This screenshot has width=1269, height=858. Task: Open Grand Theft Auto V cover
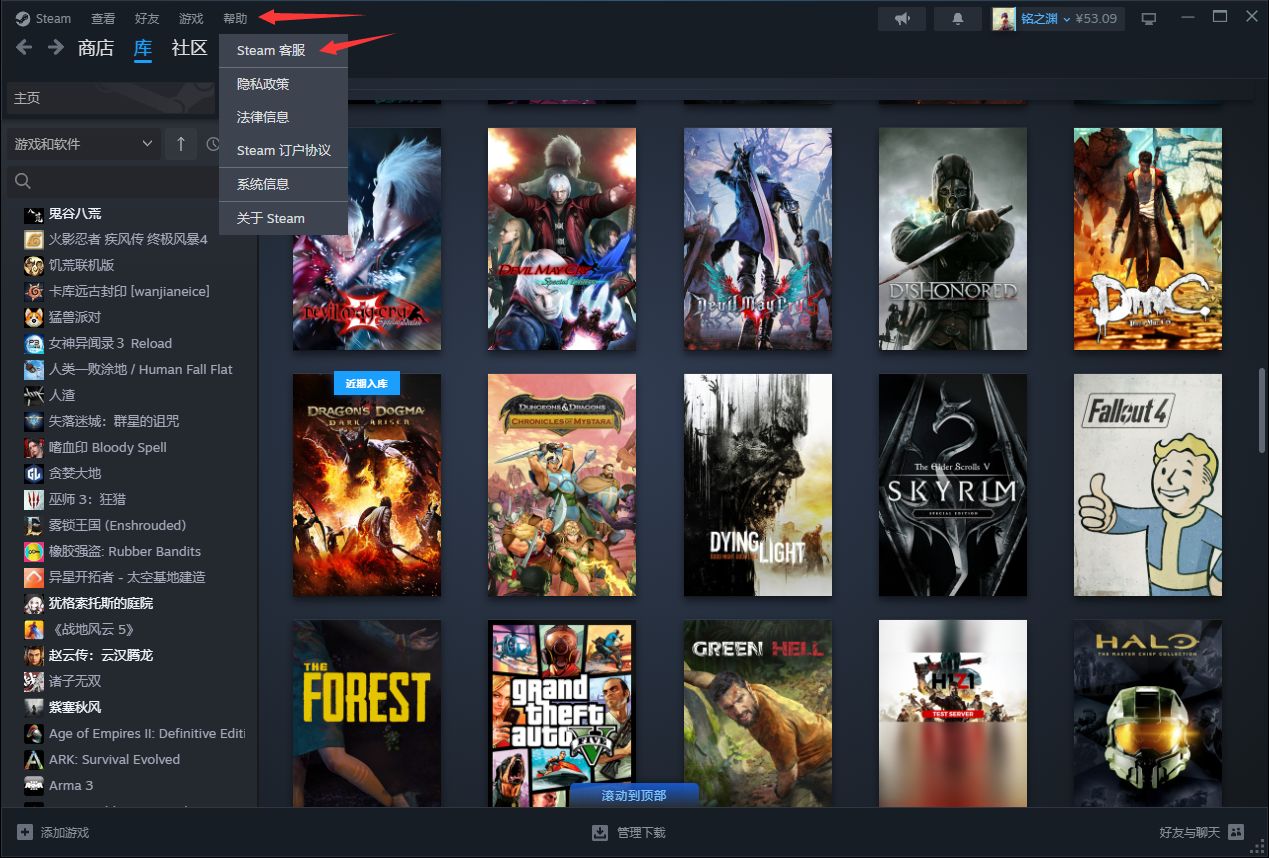point(562,713)
